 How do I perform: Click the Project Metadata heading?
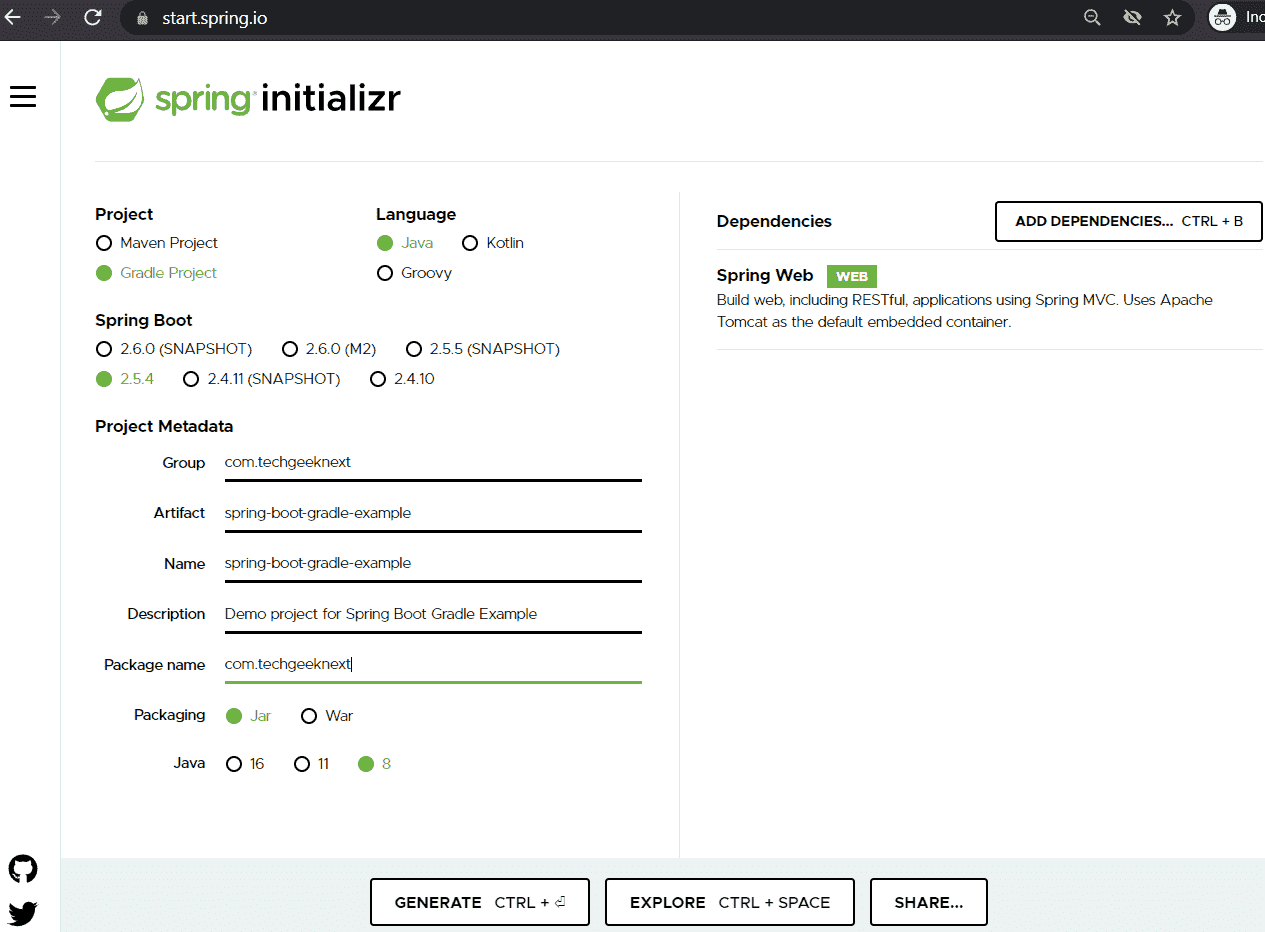click(x=164, y=426)
